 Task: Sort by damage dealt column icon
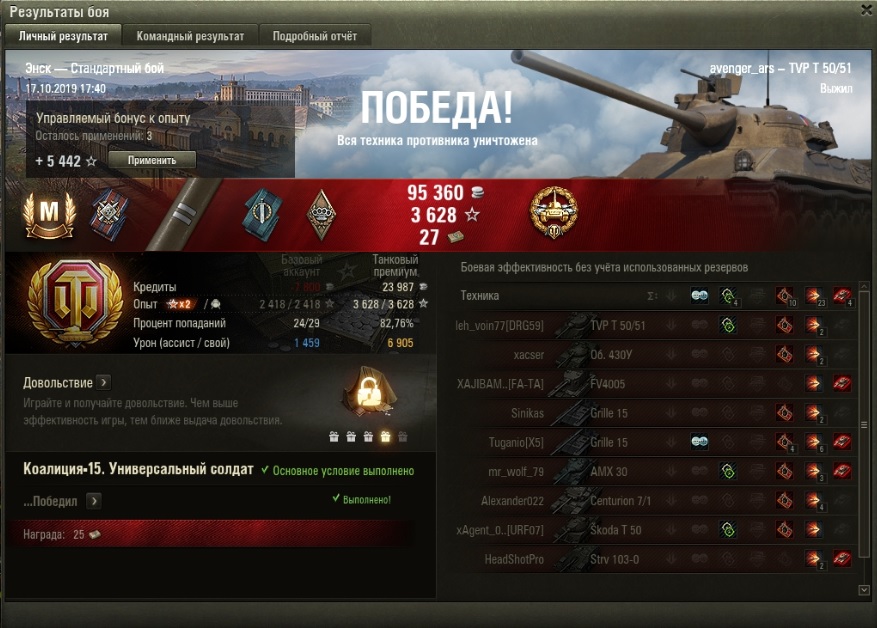[x=814, y=296]
